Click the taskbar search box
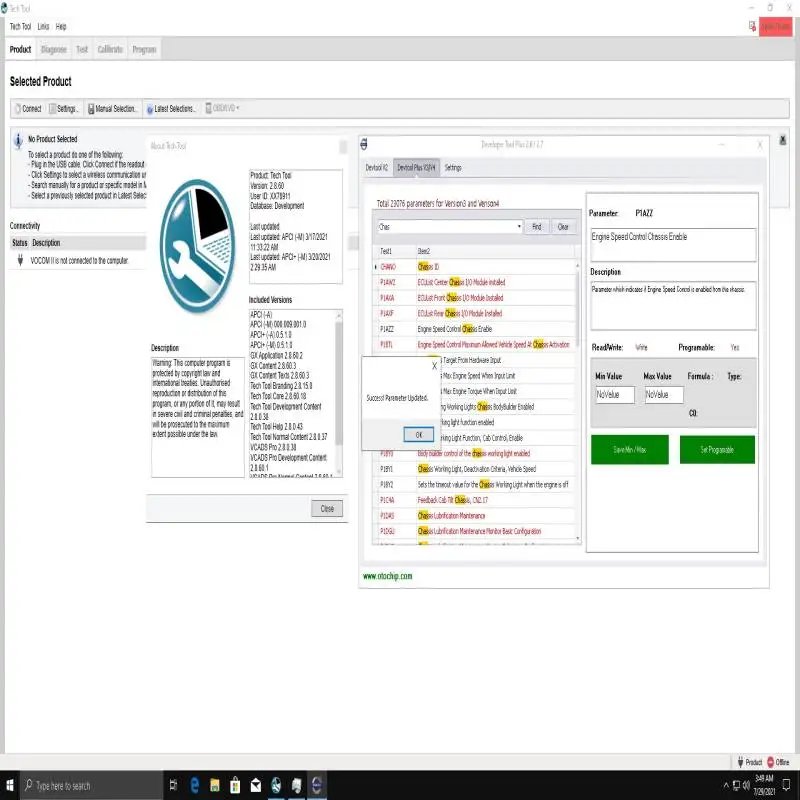This screenshot has width=800, height=800. [92, 785]
